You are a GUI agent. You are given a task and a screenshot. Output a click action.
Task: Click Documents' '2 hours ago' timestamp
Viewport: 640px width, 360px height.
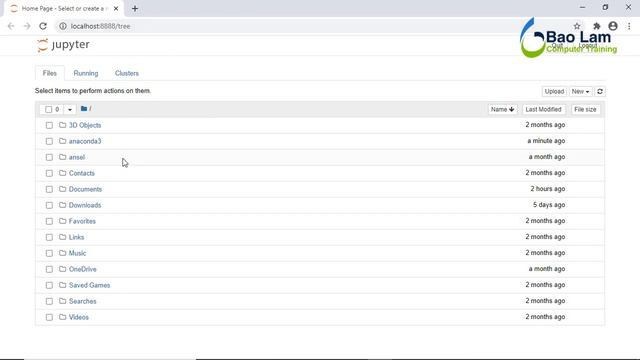click(x=548, y=189)
